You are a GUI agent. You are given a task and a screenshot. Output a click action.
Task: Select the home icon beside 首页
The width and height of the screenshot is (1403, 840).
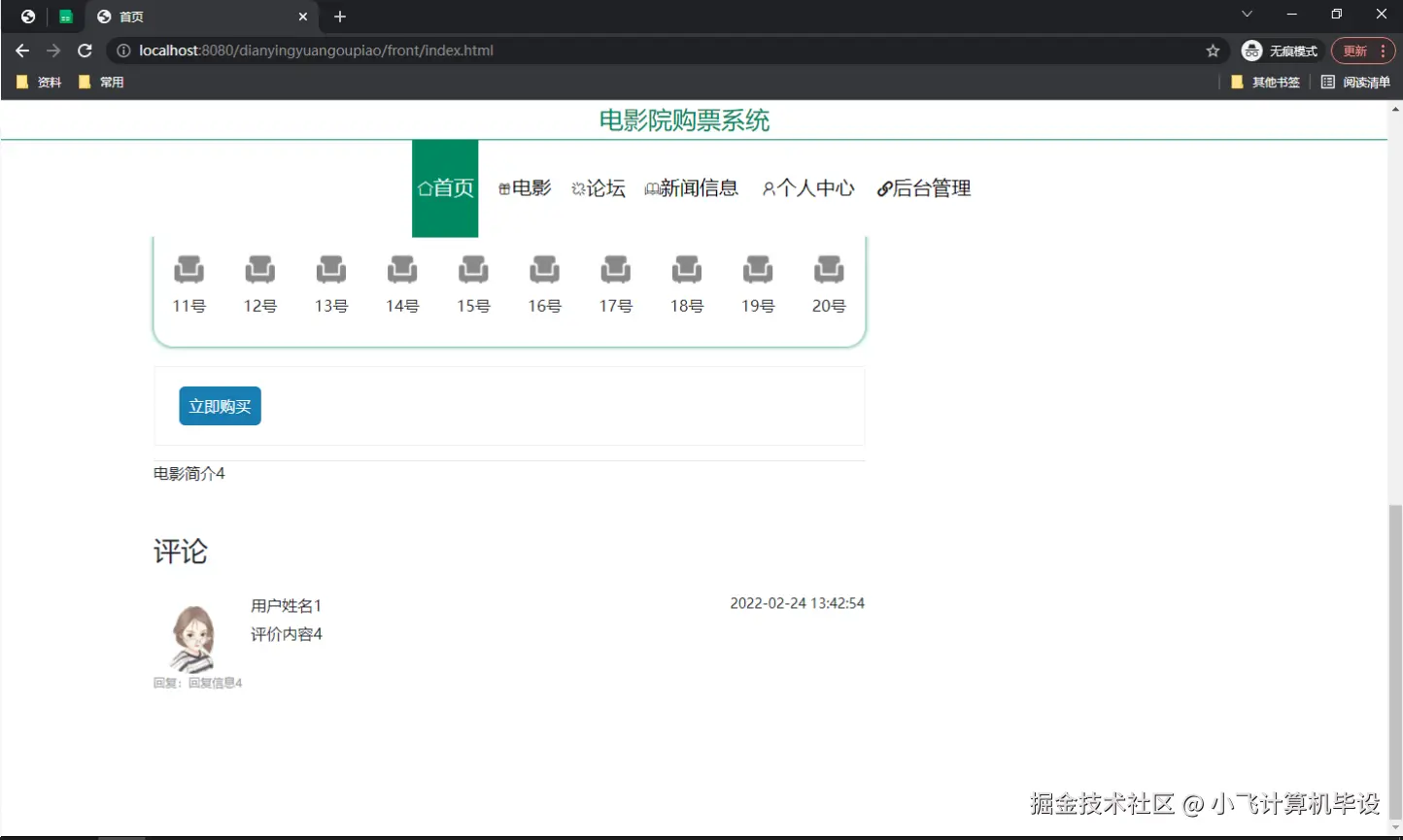[x=427, y=188]
